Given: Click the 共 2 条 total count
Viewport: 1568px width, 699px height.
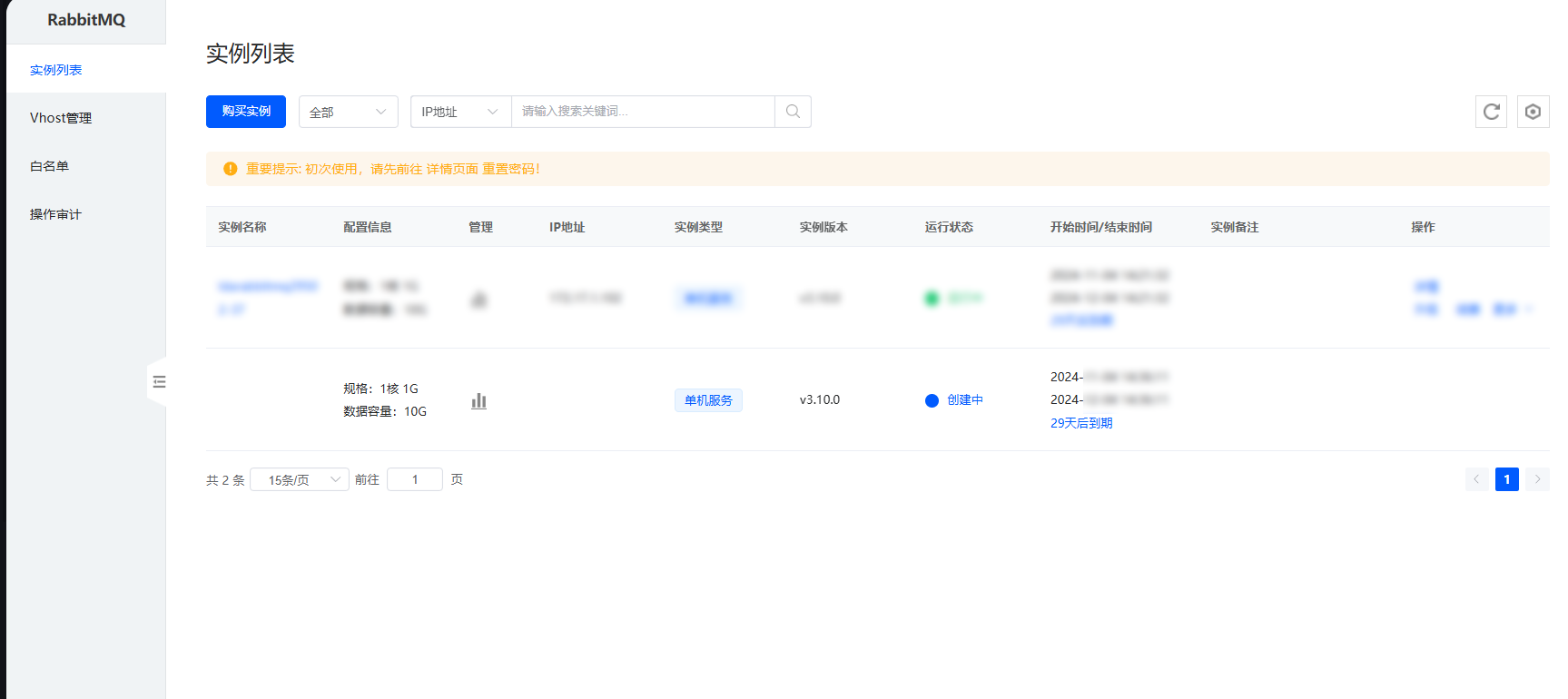Looking at the screenshot, I should coord(225,480).
